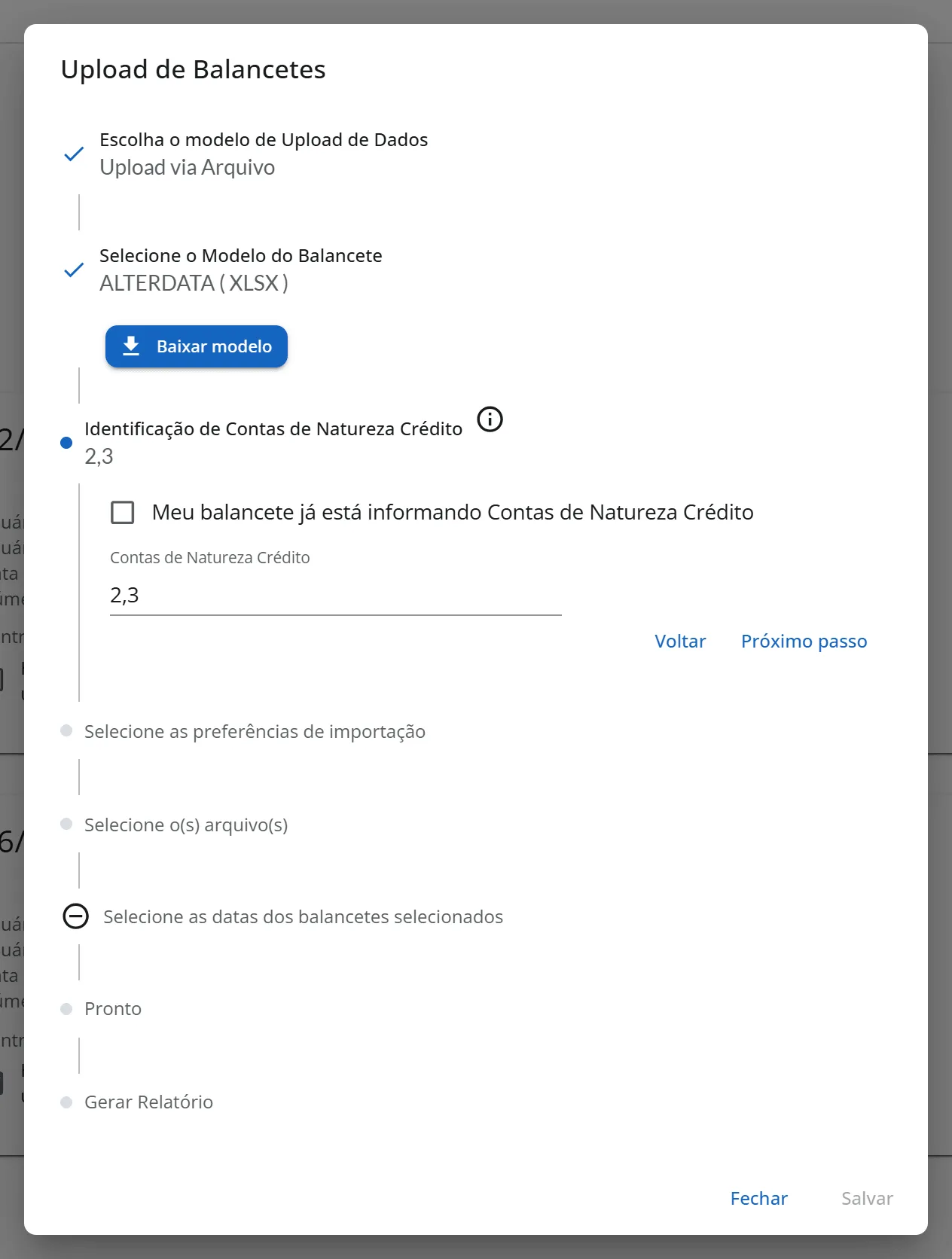
Task: Click the blue active step dot for Identificação
Action: click(x=66, y=443)
